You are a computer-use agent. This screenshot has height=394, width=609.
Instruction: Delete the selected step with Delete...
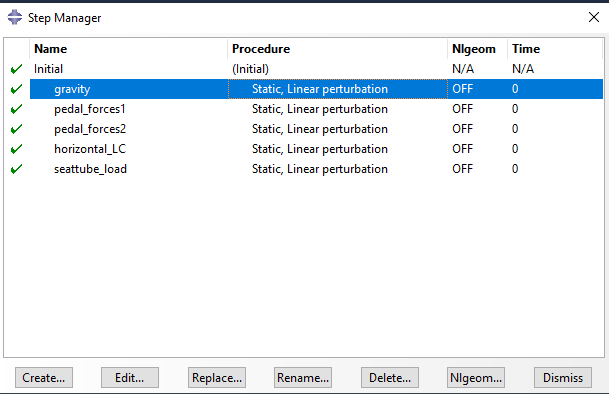[390, 377]
